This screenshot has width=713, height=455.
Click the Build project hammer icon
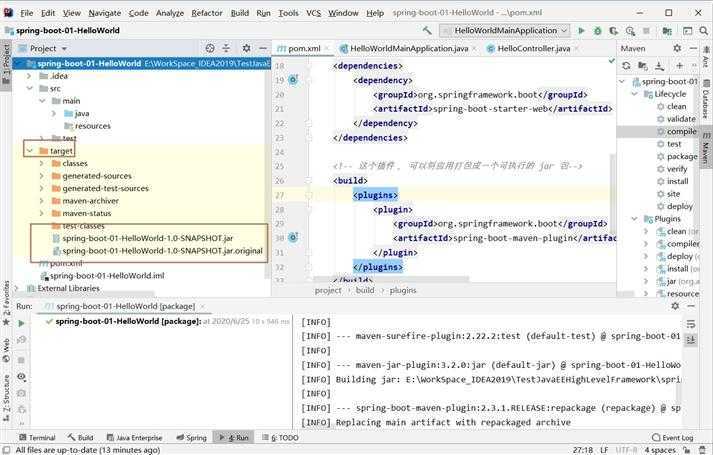(x=427, y=30)
